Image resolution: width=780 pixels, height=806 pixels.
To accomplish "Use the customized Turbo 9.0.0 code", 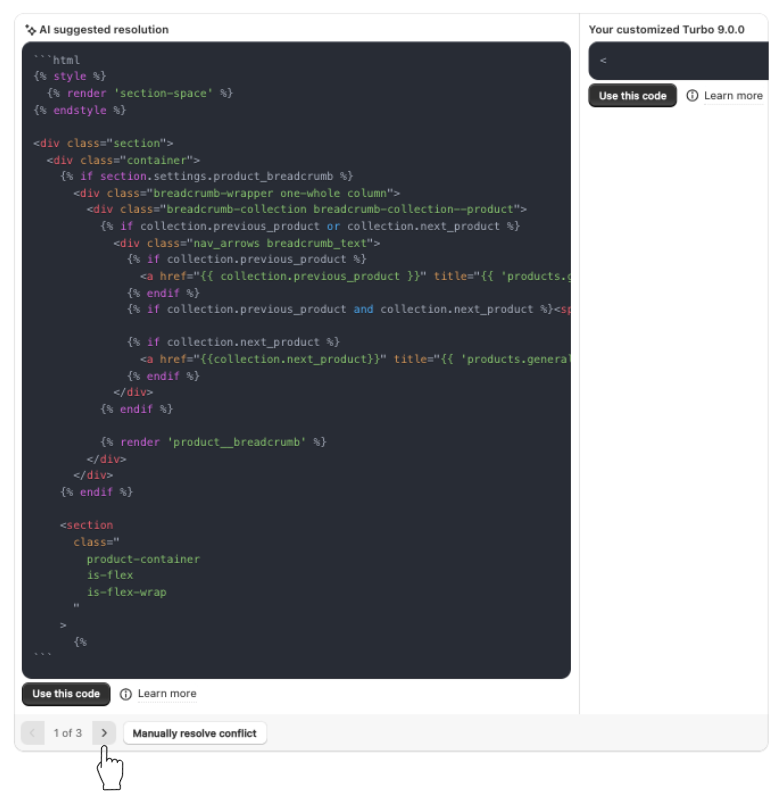I will click(632, 96).
